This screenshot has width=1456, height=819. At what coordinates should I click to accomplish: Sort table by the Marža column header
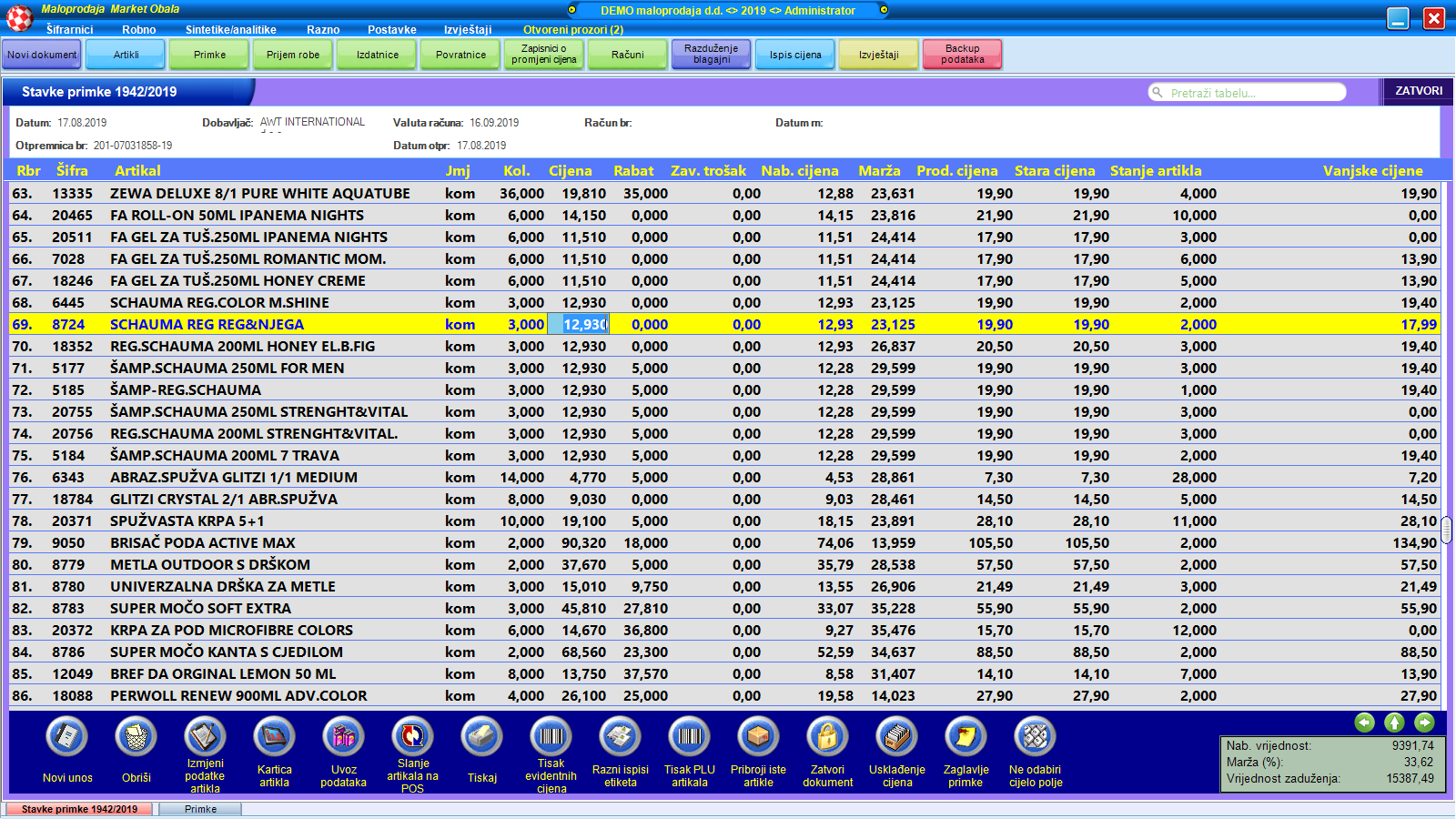click(878, 171)
